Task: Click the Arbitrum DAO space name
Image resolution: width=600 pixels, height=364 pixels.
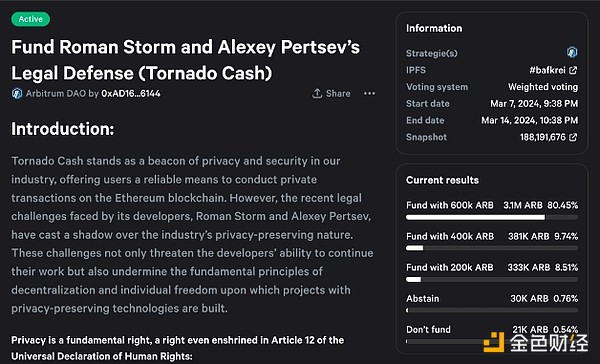Action: (x=56, y=93)
